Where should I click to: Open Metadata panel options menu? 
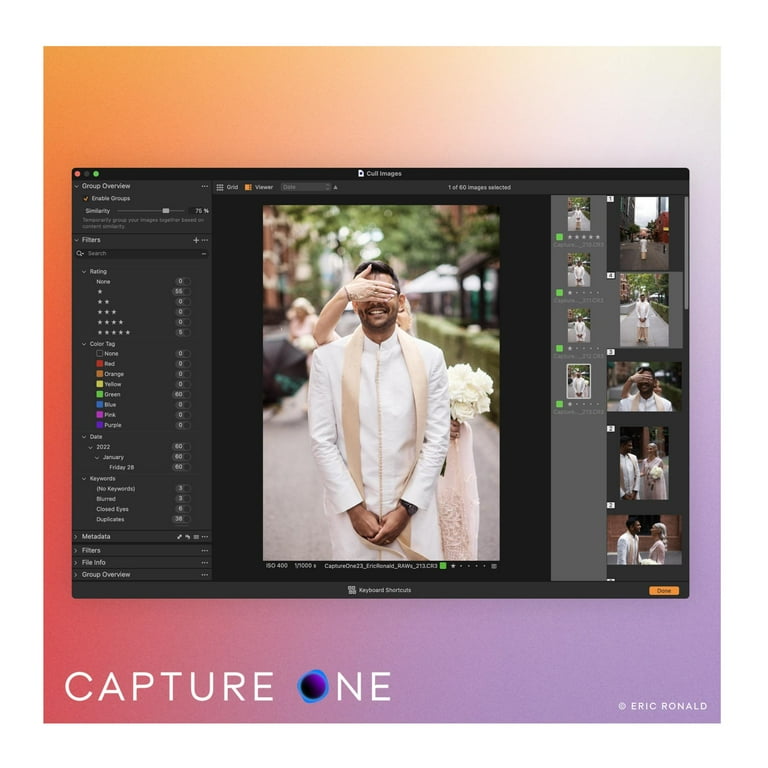pyautogui.click(x=205, y=537)
